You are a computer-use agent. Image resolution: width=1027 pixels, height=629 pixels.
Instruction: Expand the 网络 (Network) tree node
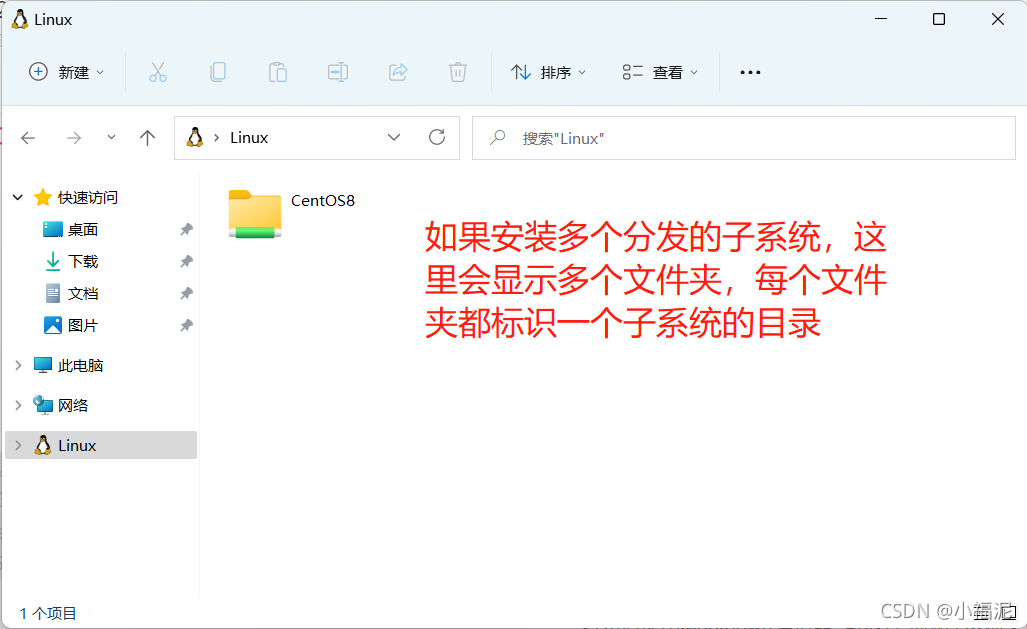[18, 405]
